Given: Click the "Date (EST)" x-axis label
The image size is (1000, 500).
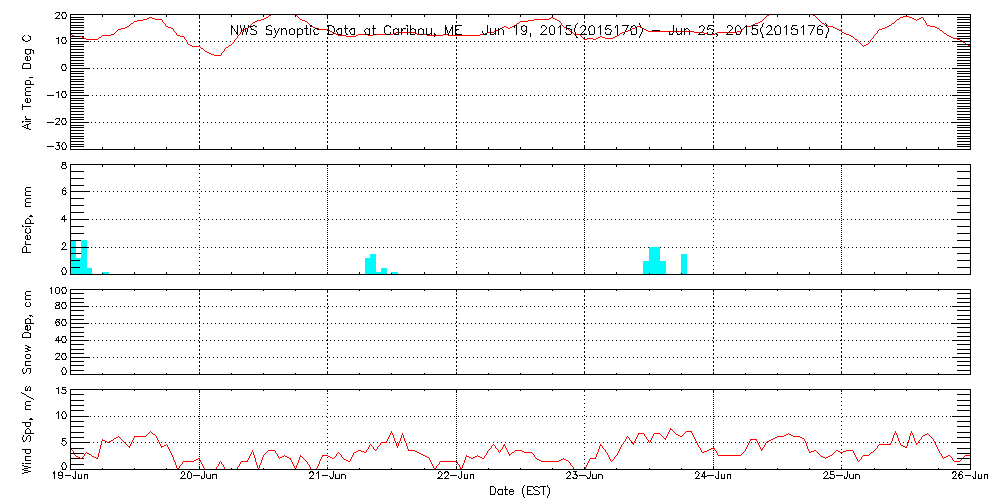Looking at the screenshot, I should (x=520, y=491).
